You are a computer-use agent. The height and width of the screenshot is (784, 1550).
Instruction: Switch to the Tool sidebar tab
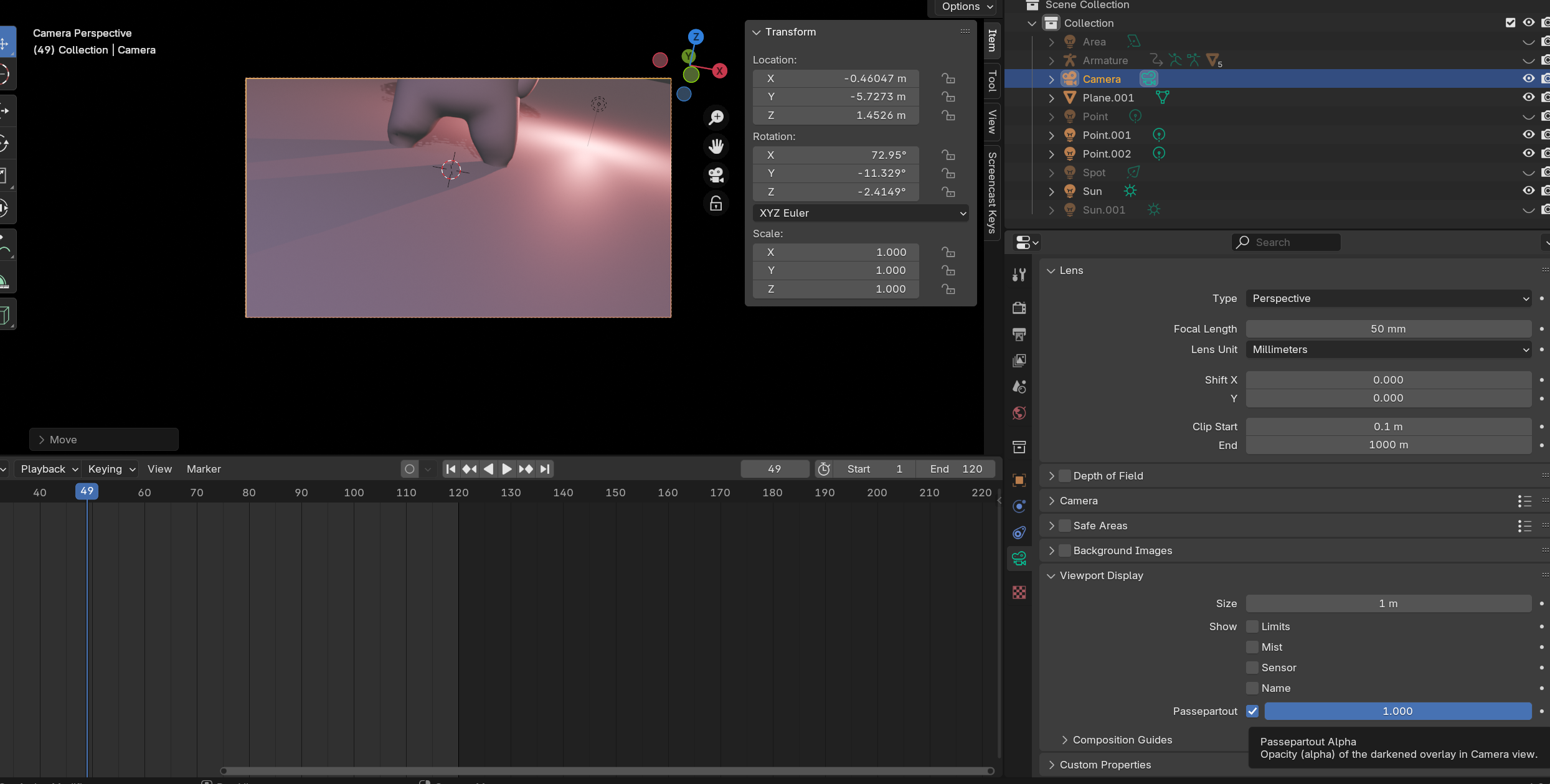click(992, 80)
